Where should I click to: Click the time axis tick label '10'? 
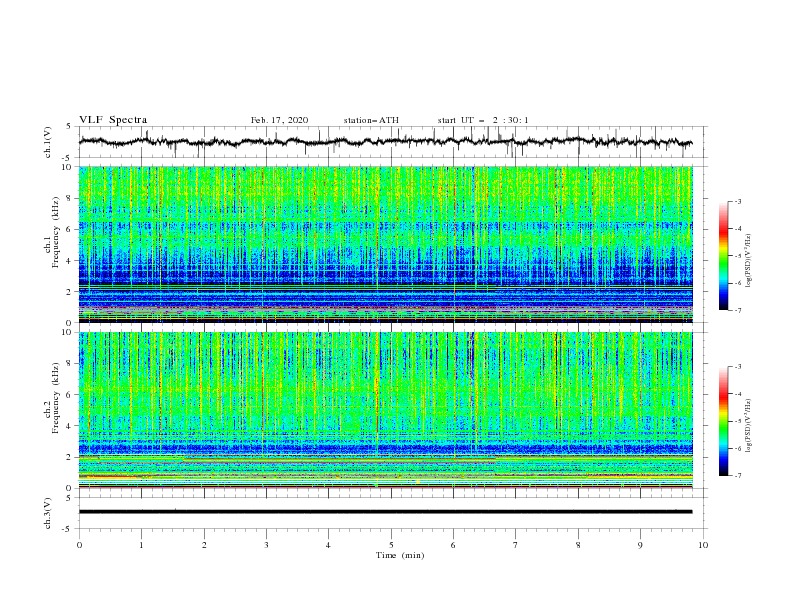703,545
